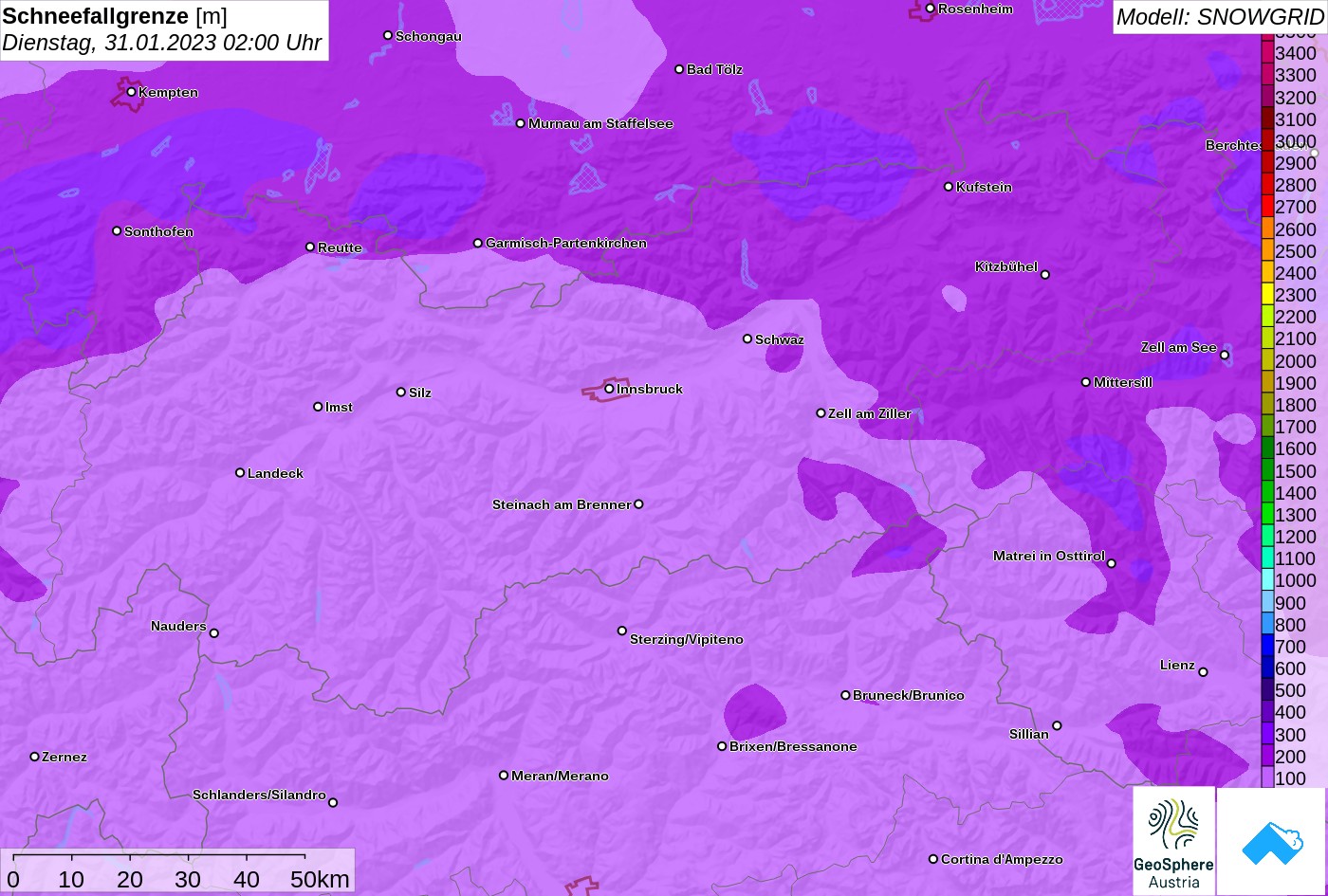1328x896 pixels.
Task: Click the Kitzbühel location dot
Action: [x=1045, y=275]
